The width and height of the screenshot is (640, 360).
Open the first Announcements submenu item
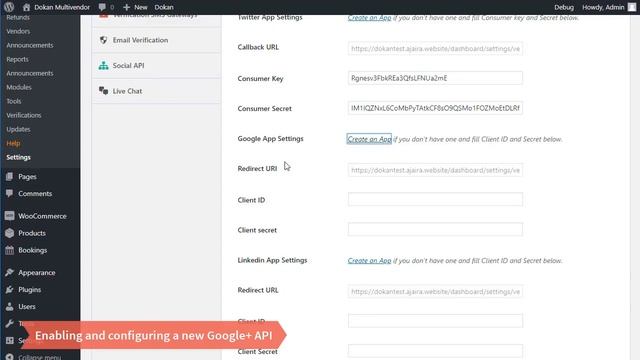click(29, 45)
